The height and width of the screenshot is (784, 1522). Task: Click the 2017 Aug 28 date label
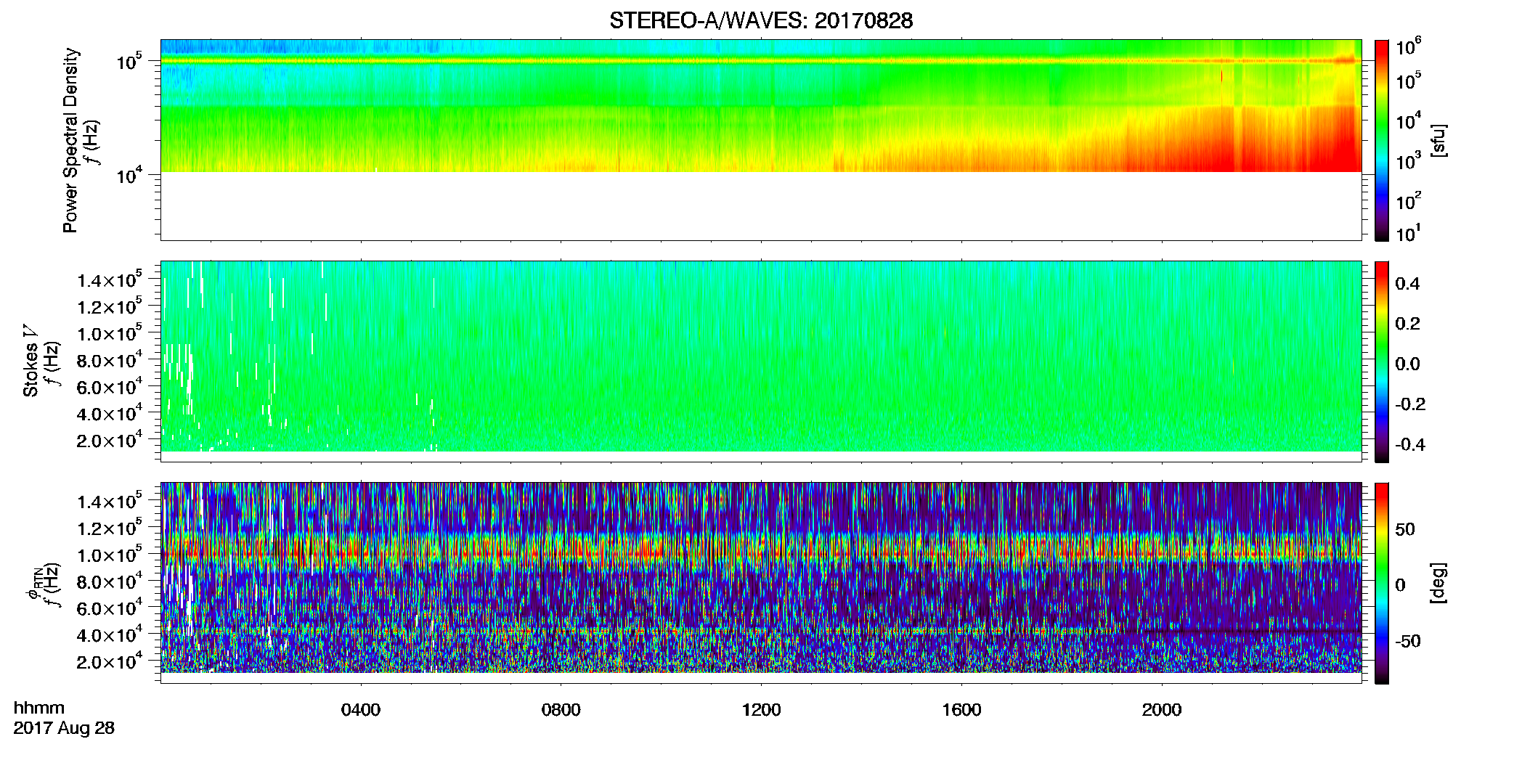[x=64, y=728]
